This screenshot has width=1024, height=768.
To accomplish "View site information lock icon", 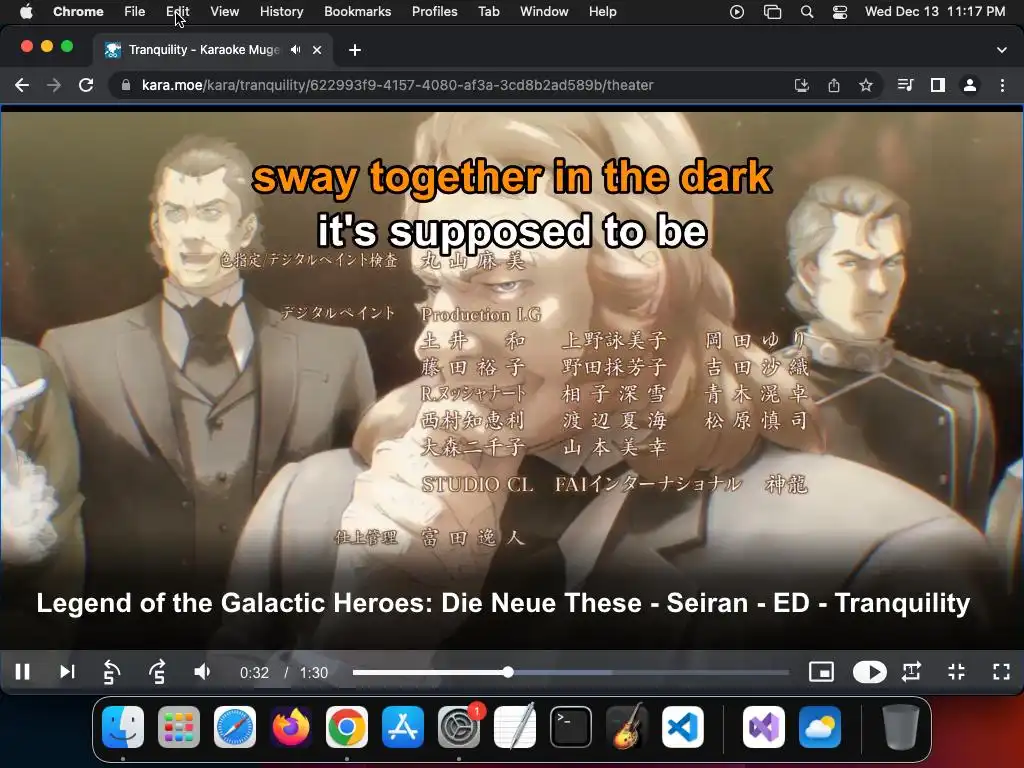I will click(126, 85).
